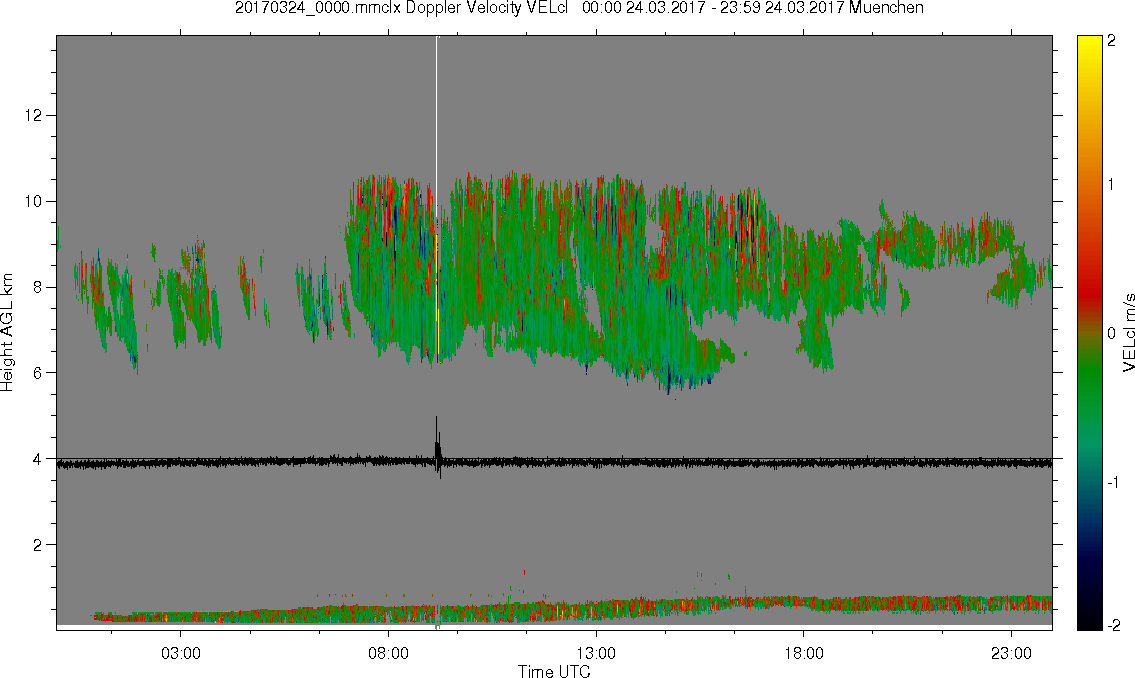Screen dimensions: 1135x678
Task: Click the 23:00 time tick label
Action: pos(1011,653)
